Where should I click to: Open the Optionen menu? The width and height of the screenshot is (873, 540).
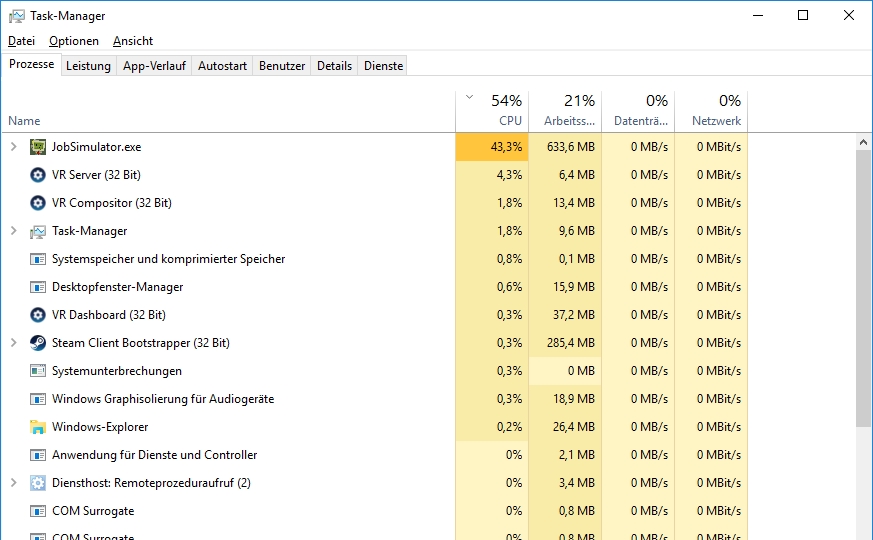click(x=73, y=41)
